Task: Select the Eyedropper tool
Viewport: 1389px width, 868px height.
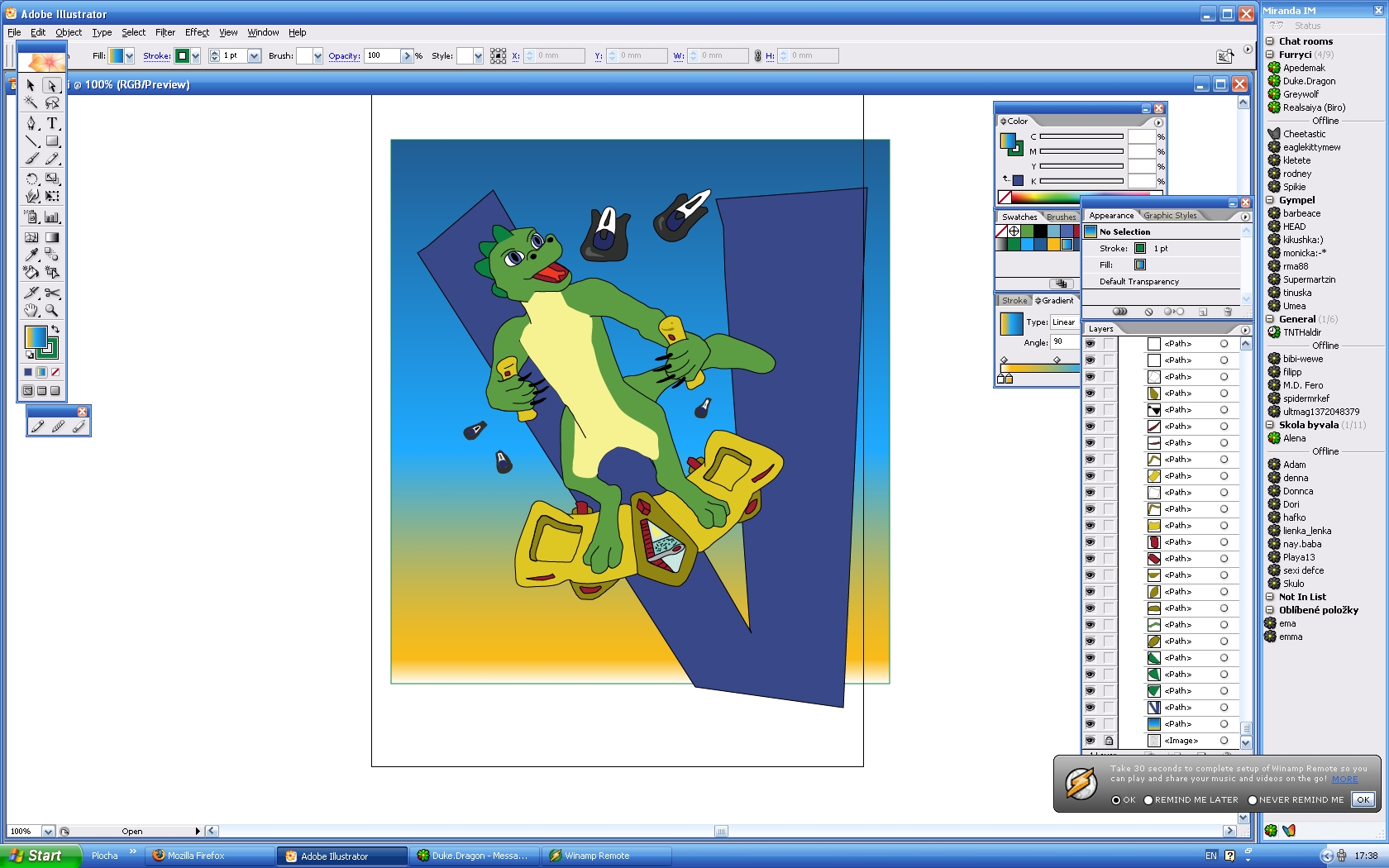Action: pos(31,255)
